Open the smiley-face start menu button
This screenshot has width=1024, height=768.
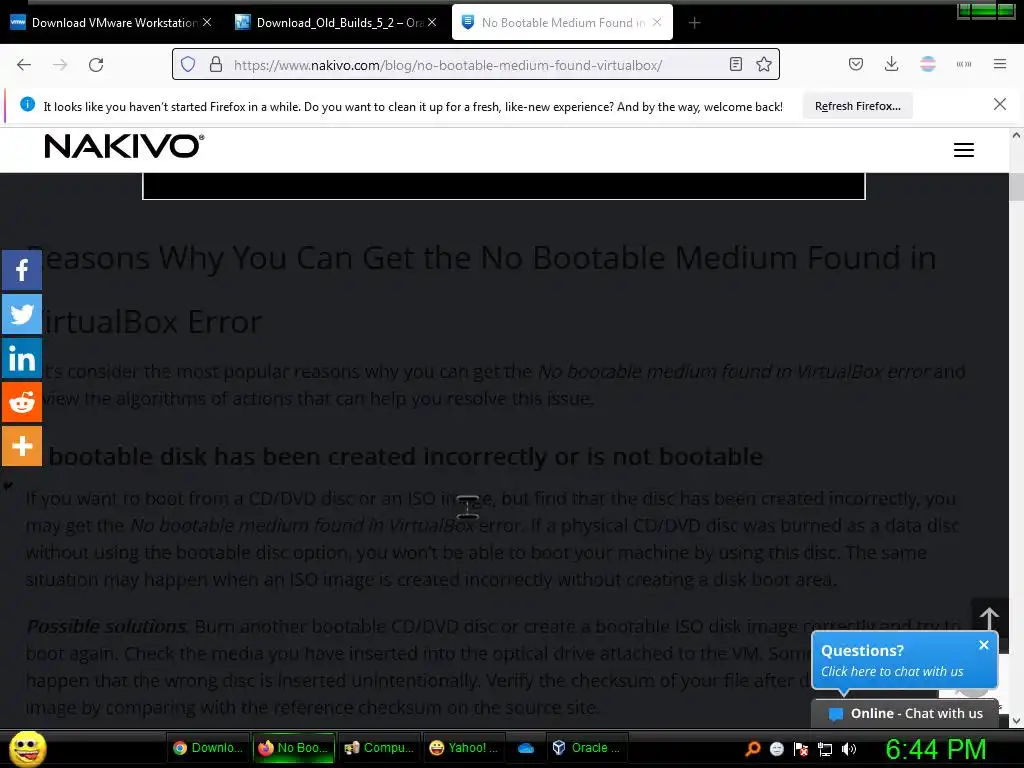click(27, 748)
